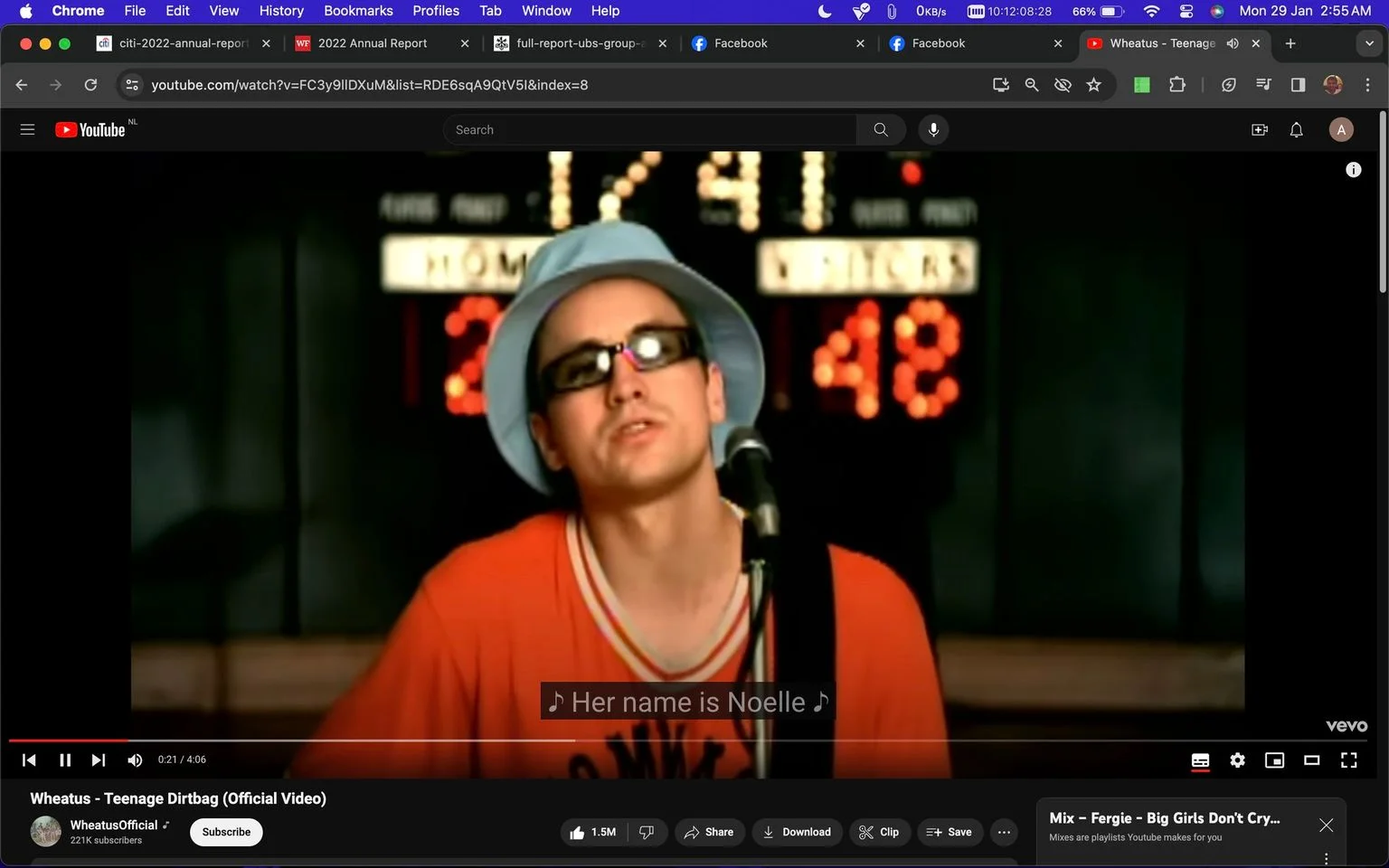
Task: Save the video to a playlist
Action: coord(950,832)
